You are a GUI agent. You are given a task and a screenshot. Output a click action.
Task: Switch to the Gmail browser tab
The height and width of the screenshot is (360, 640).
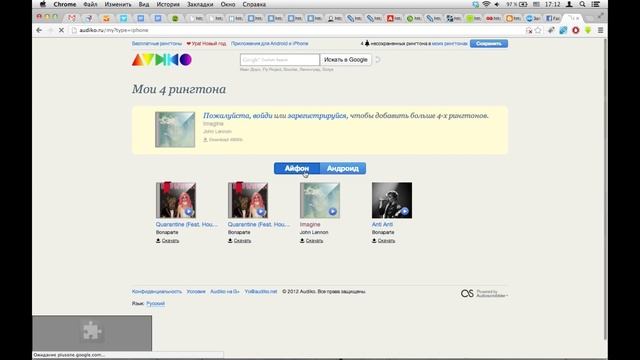click(72, 18)
